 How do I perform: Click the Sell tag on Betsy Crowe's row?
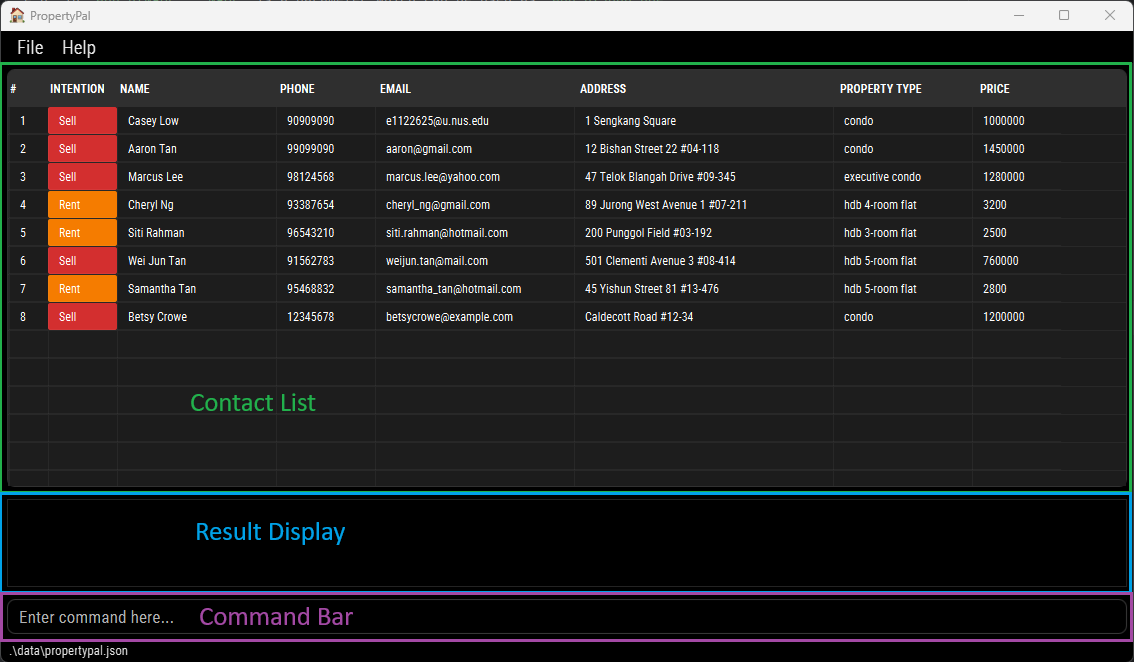coord(82,316)
